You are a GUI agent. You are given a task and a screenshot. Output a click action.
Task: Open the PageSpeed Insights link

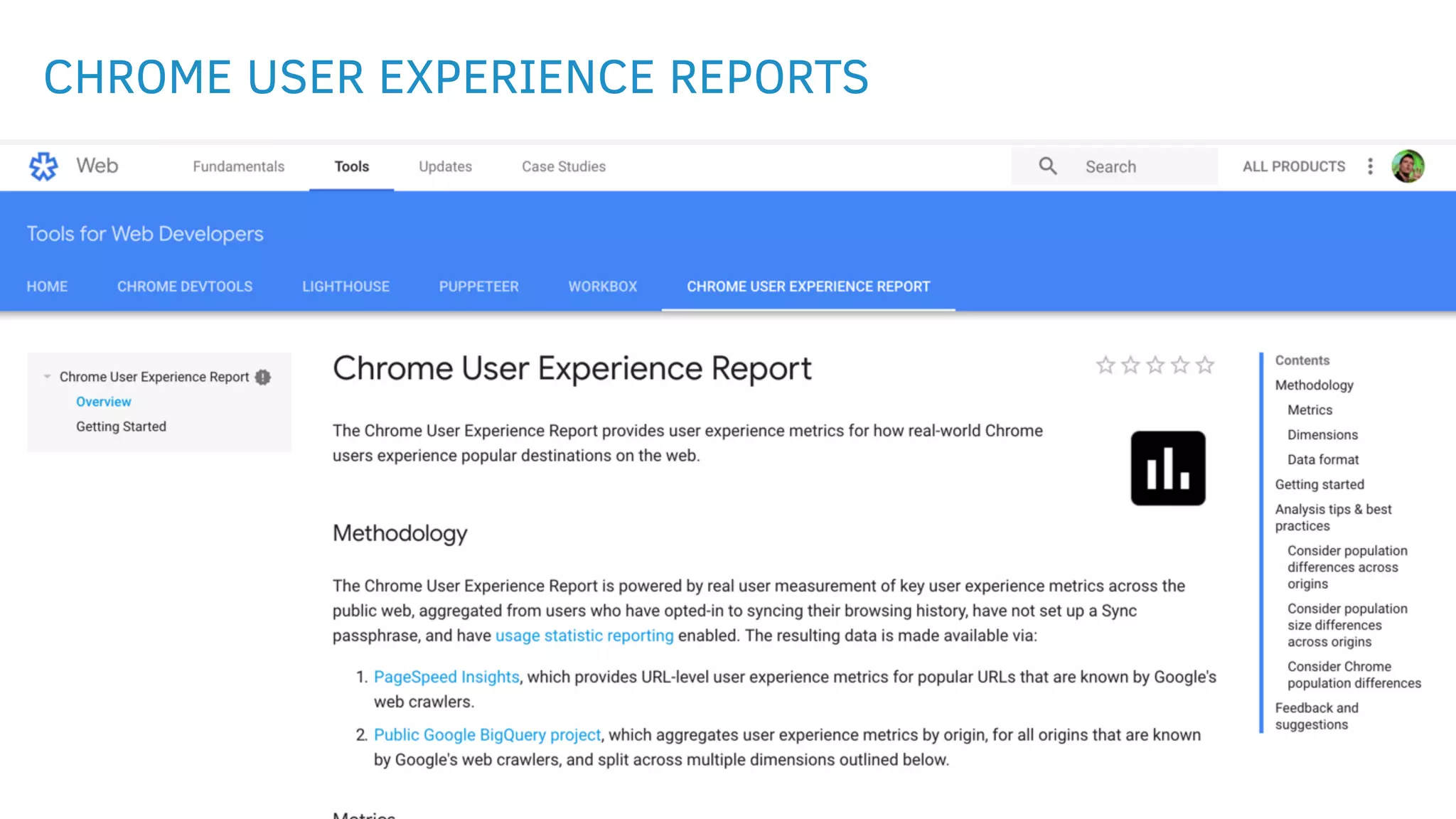[x=446, y=677]
